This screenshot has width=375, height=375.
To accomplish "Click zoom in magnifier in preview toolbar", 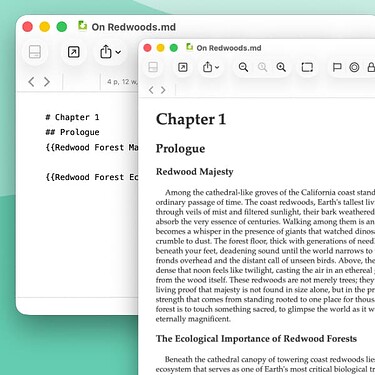I will point(281,67).
